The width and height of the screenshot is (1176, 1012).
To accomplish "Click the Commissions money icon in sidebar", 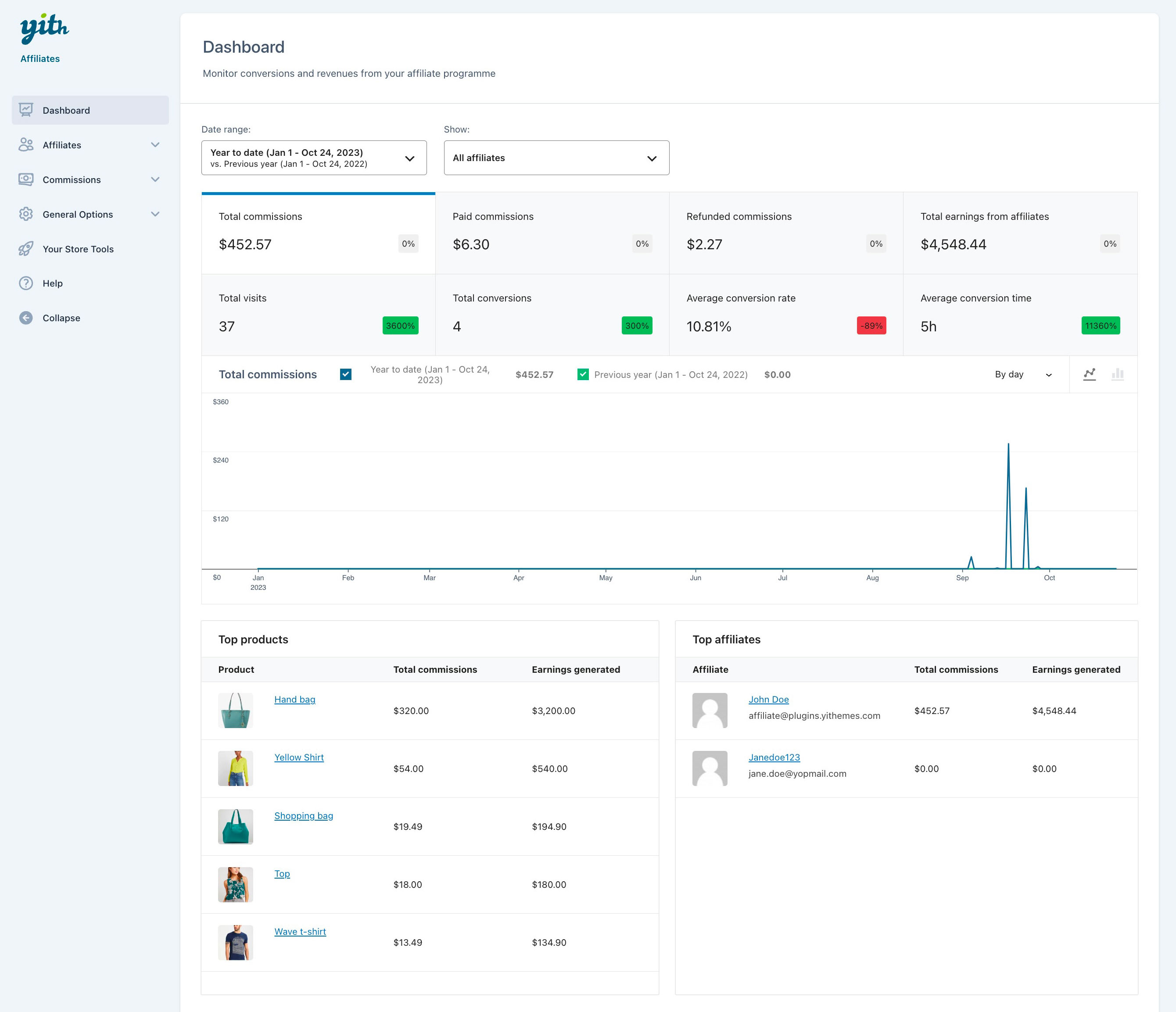I will tap(26, 179).
